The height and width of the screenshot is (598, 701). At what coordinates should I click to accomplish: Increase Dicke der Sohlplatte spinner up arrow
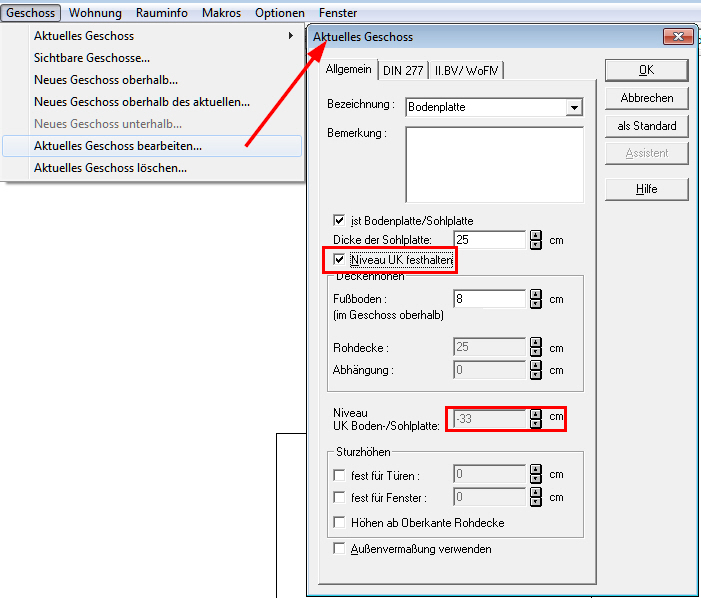pos(536,236)
